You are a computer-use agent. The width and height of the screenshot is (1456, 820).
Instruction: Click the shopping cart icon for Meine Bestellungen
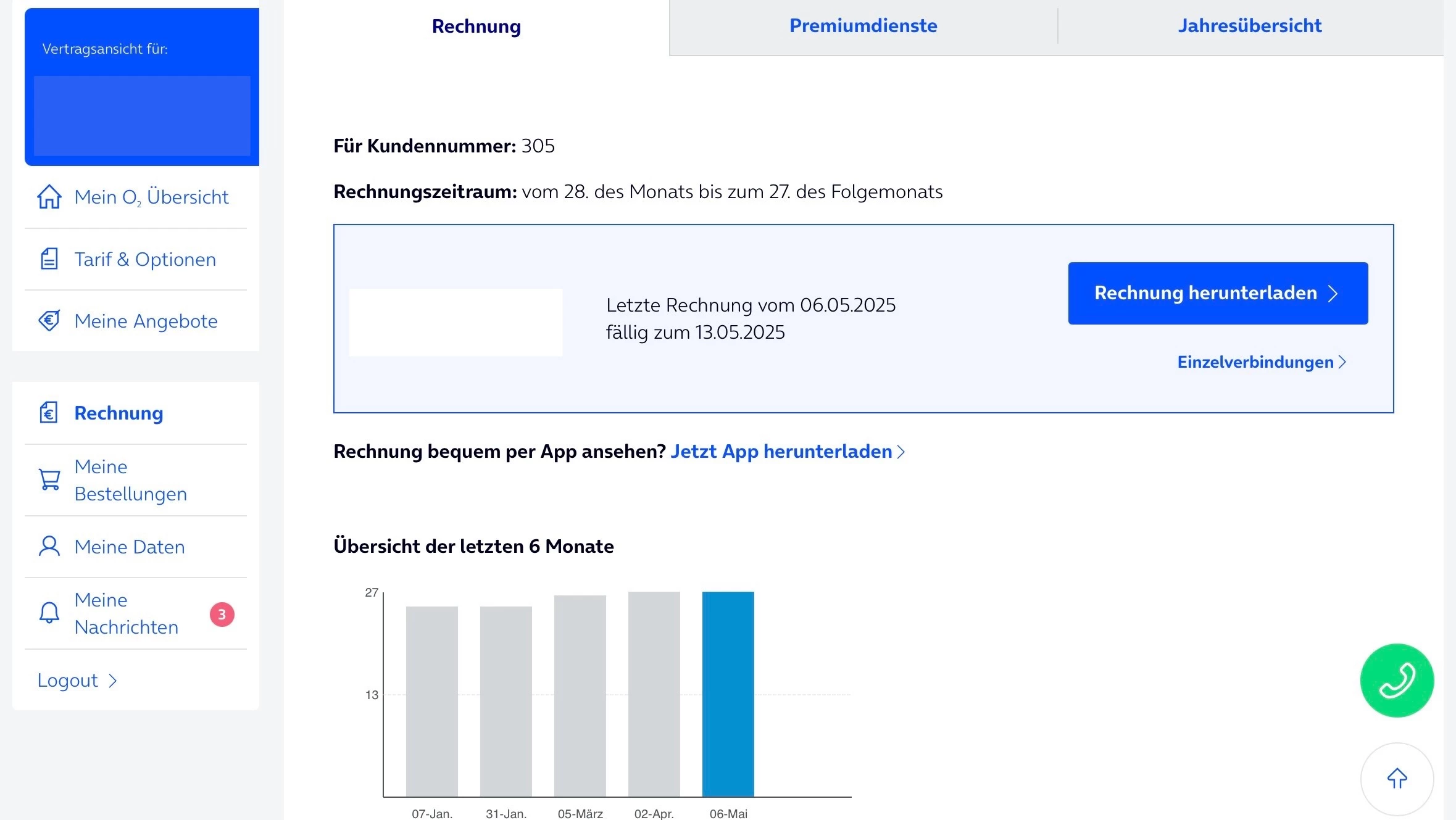click(x=49, y=479)
